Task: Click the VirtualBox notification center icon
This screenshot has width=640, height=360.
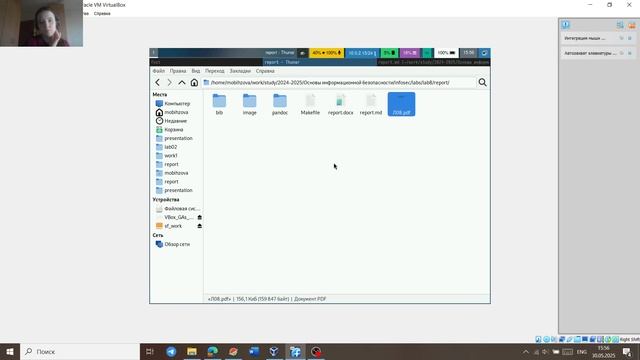Action: tap(565, 24)
